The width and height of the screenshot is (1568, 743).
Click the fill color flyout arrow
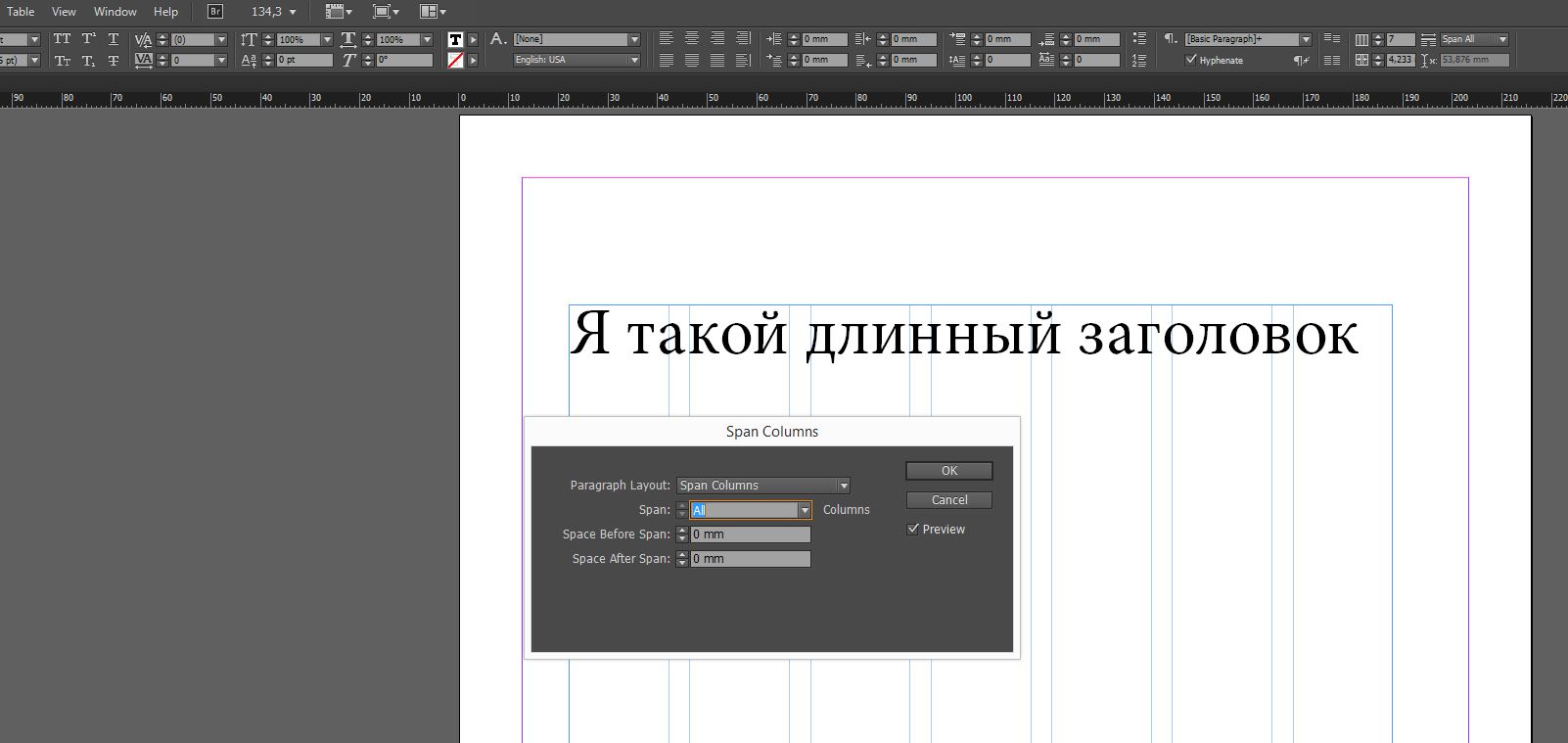tap(474, 39)
